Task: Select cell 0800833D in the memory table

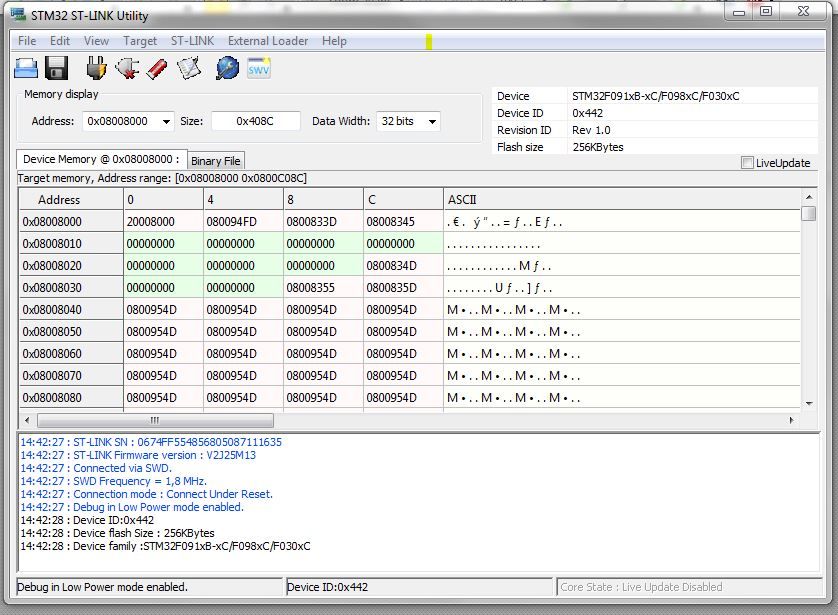Action: [x=323, y=221]
